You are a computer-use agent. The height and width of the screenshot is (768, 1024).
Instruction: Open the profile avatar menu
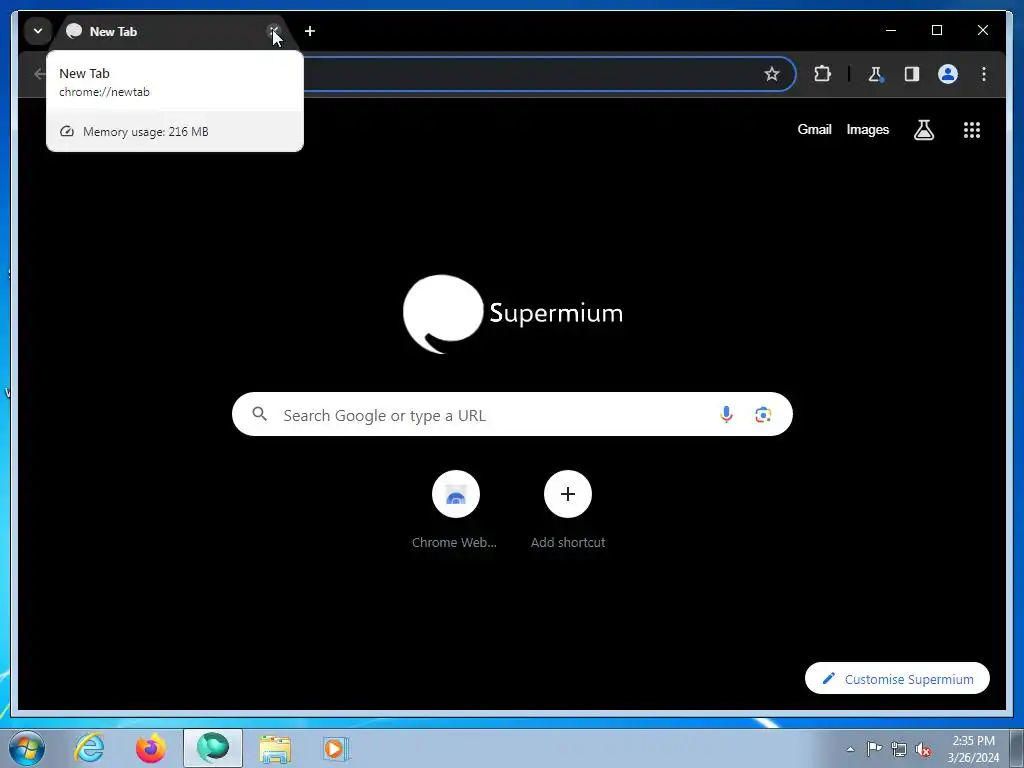coord(948,74)
